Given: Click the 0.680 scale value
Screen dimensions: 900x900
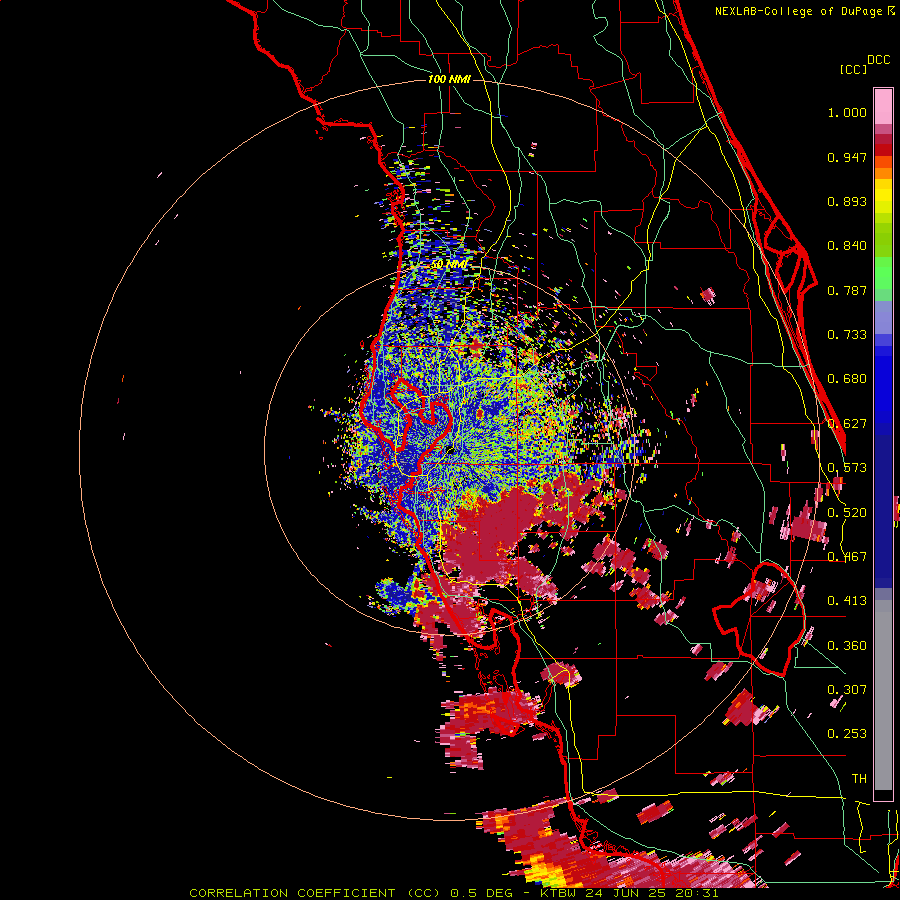Looking at the screenshot, I should [847, 379].
